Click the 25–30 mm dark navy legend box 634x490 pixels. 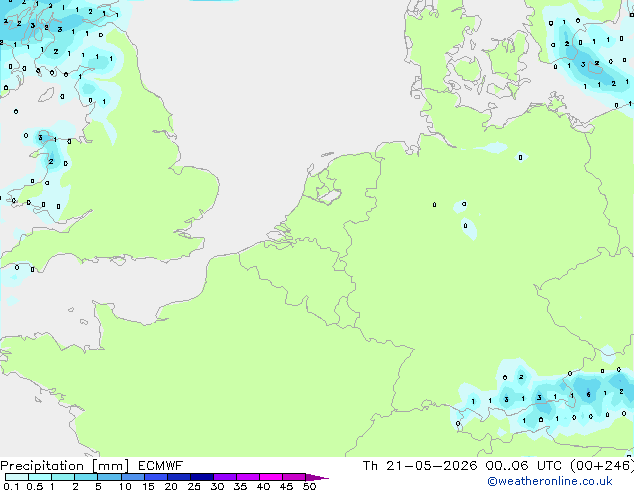coord(202,477)
